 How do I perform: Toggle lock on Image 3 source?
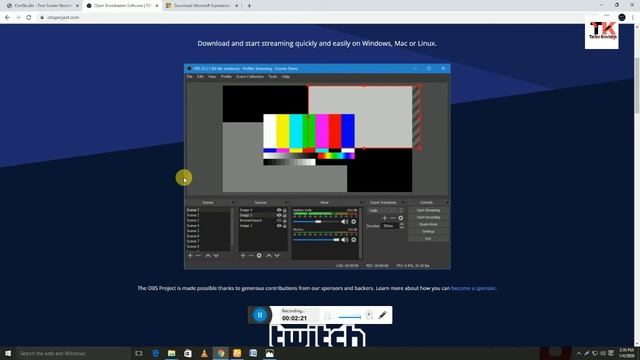tap(284, 215)
